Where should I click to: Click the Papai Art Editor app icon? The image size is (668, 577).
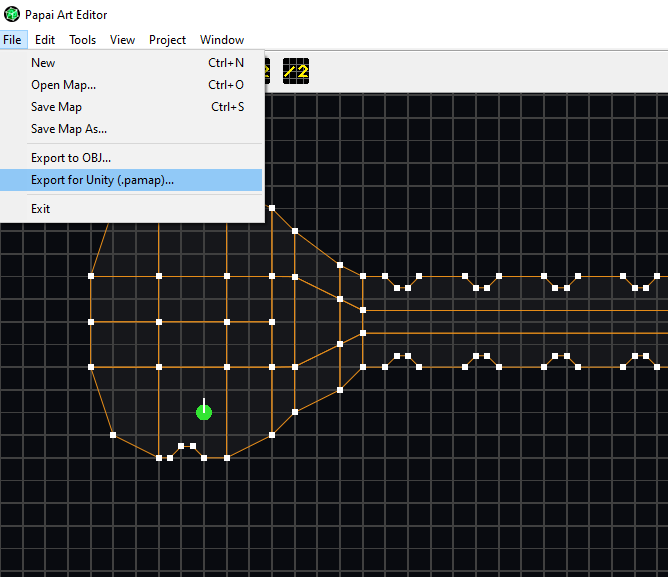pyautogui.click(x=12, y=14)
